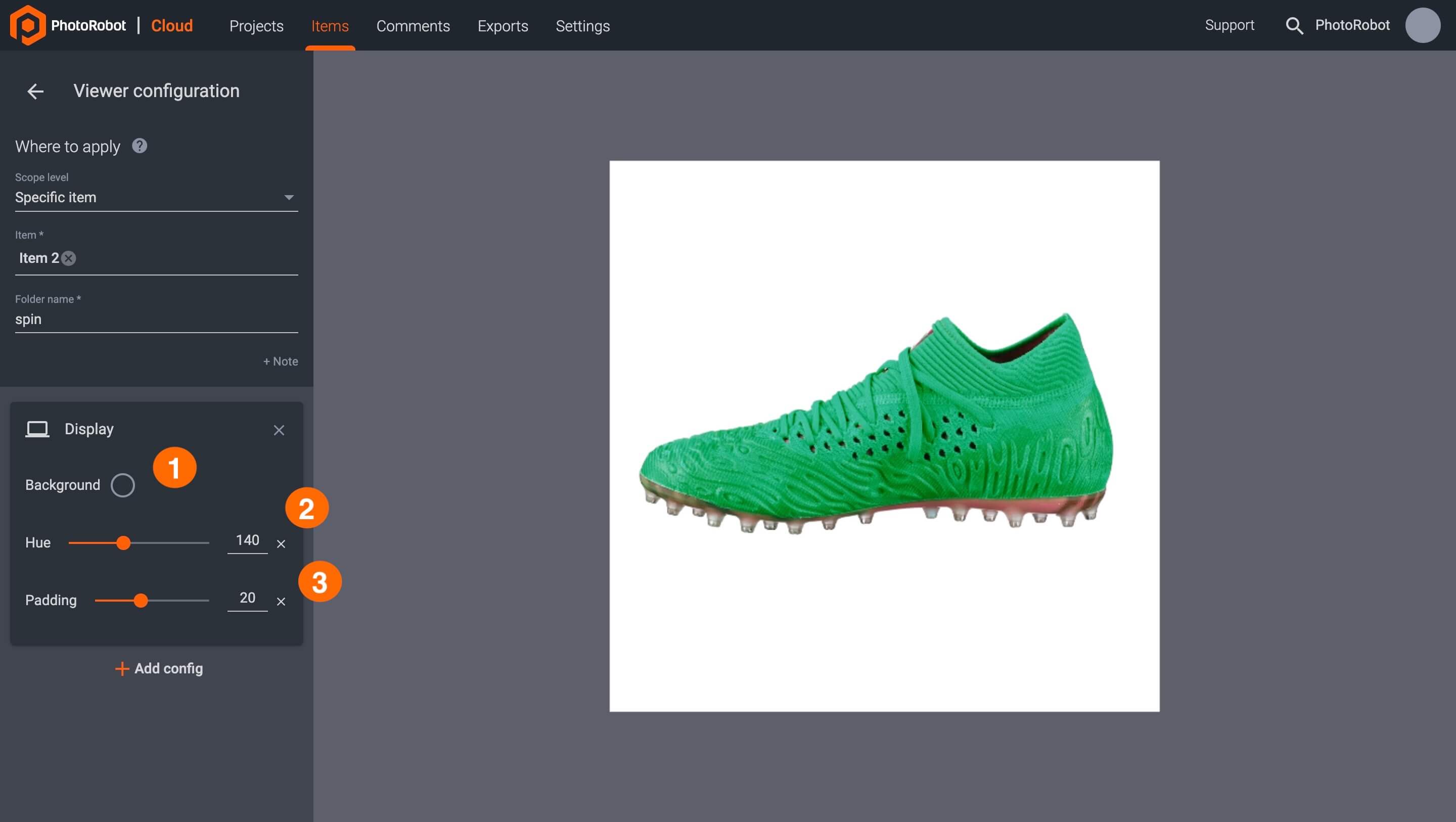Screen dimensions: 1456x822
Task: Click the back arrow navigation icon
Action: pyautogui.click(x=36, y=90)
